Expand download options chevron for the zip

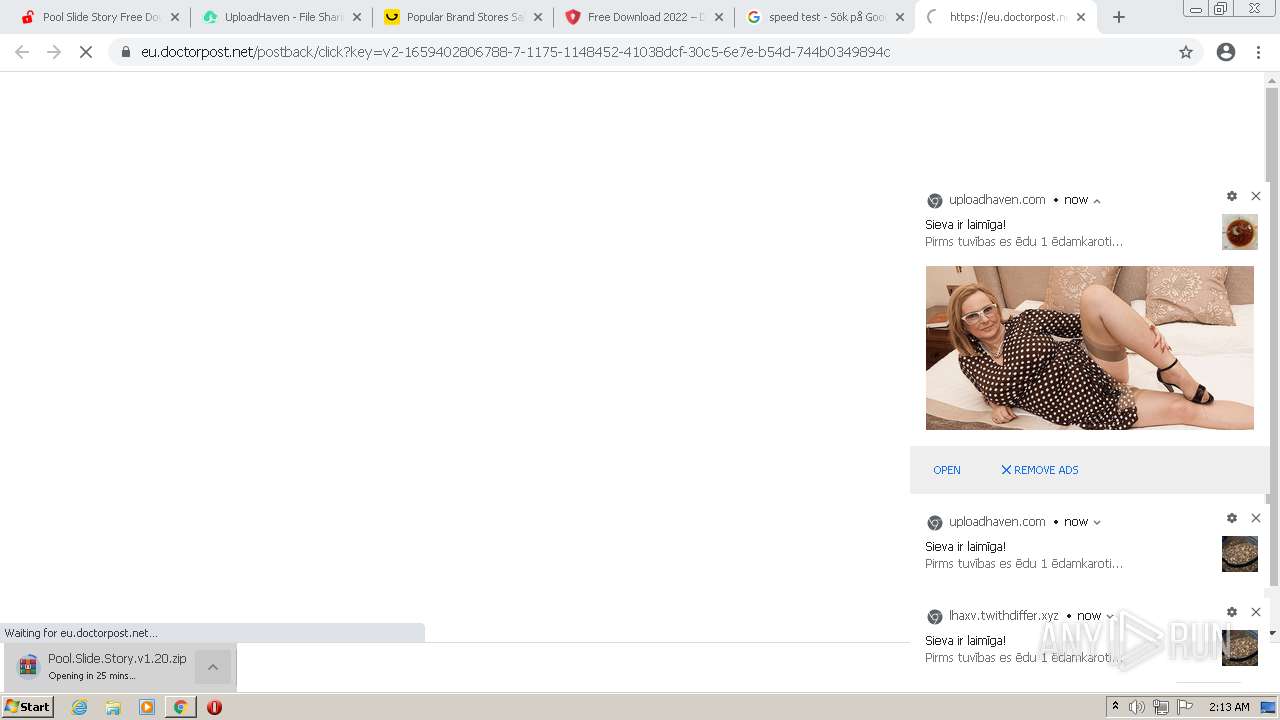213,667
